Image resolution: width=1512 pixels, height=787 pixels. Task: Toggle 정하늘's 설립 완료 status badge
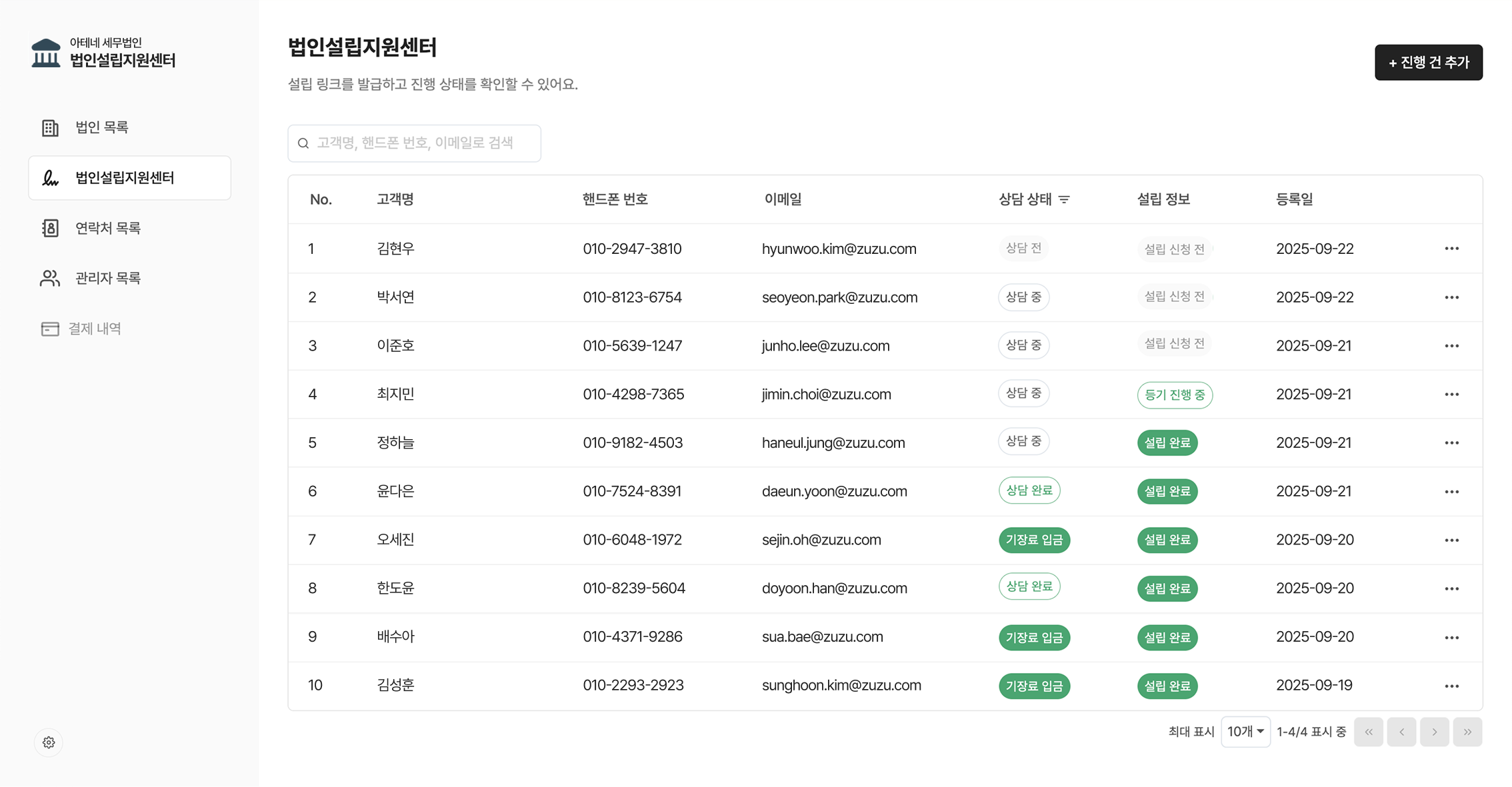pos(1167,442)
